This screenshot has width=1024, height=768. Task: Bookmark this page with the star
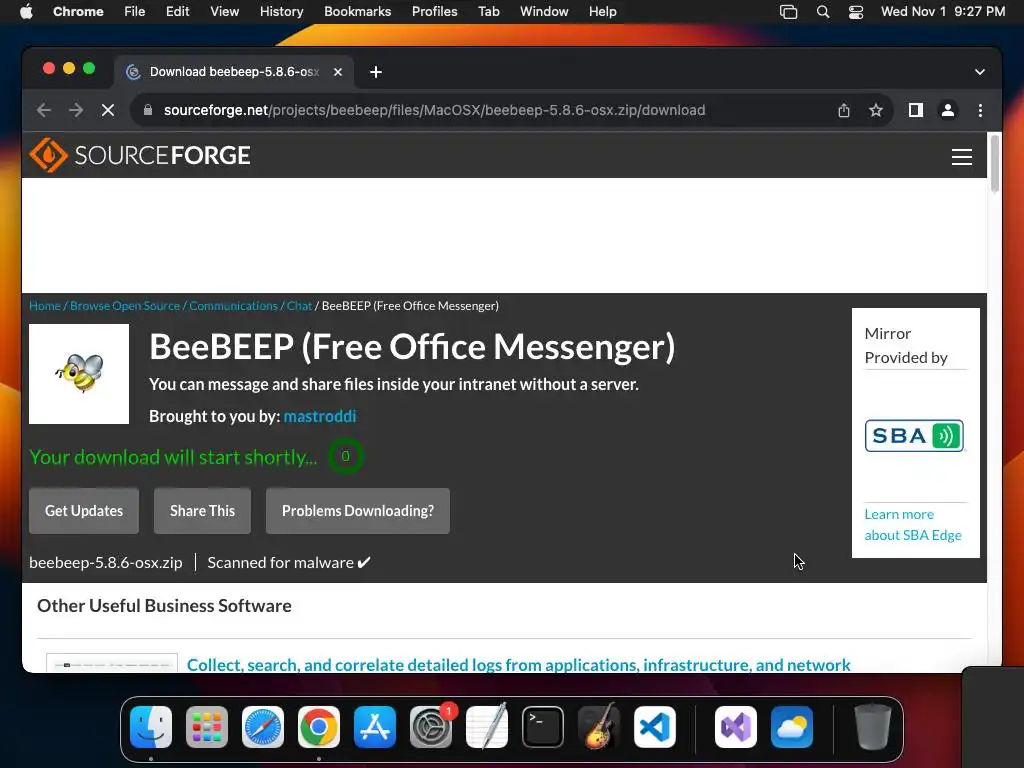876,110
